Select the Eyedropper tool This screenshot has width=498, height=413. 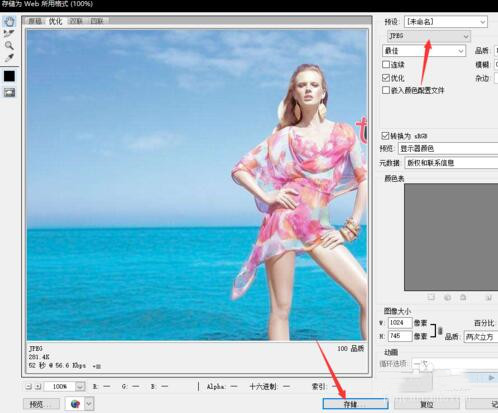coord(9,58)
